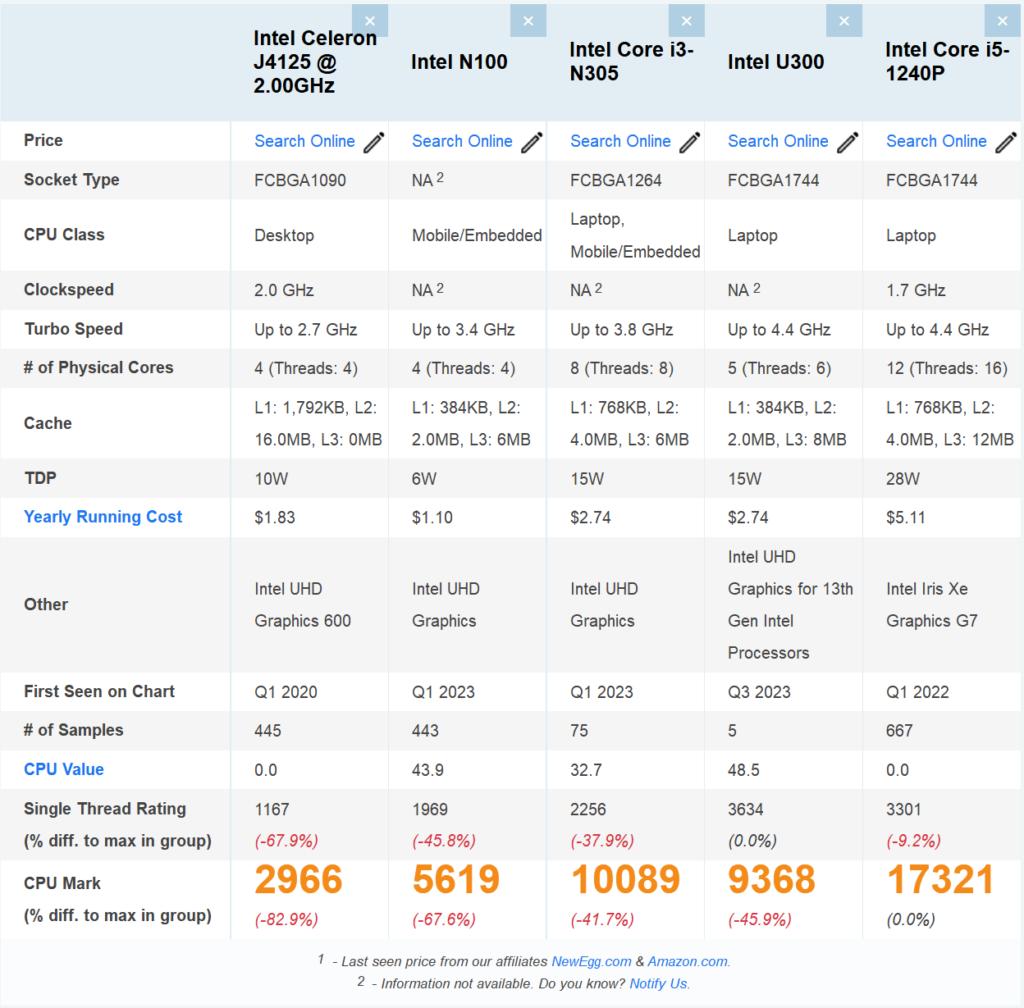The width and height of the screenshot is (1024, 1008).
Task: Click percentage (-41.7%) under CPU Mark
Action: [602, 920]
